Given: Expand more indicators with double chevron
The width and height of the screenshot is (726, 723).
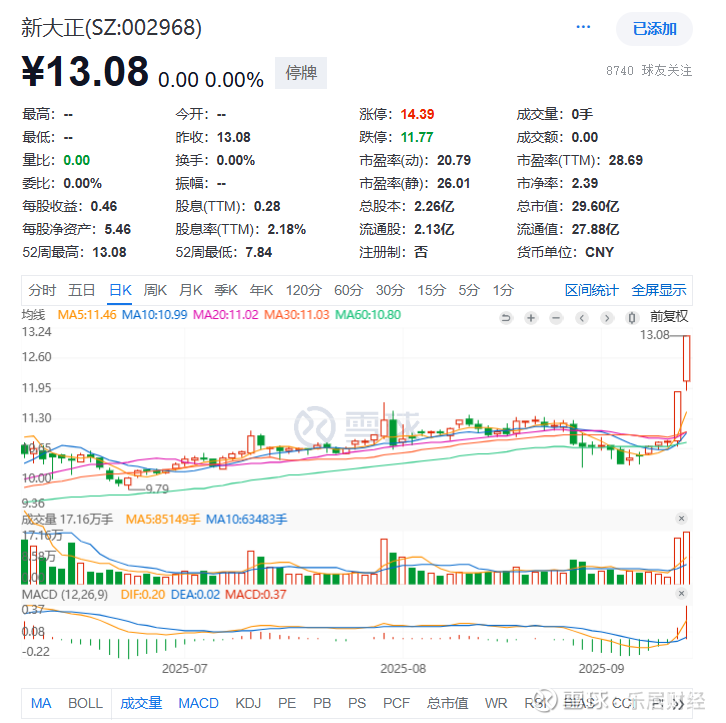Looking at the screenshot, I should pos(679,704).
